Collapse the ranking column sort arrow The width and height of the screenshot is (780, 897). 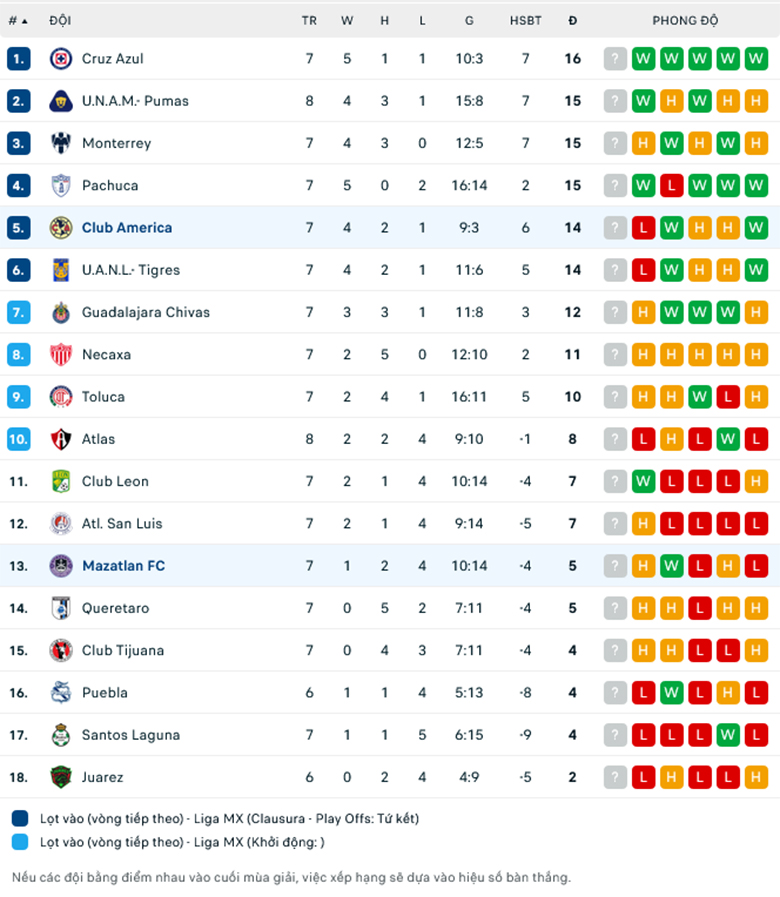pos(26,20)
